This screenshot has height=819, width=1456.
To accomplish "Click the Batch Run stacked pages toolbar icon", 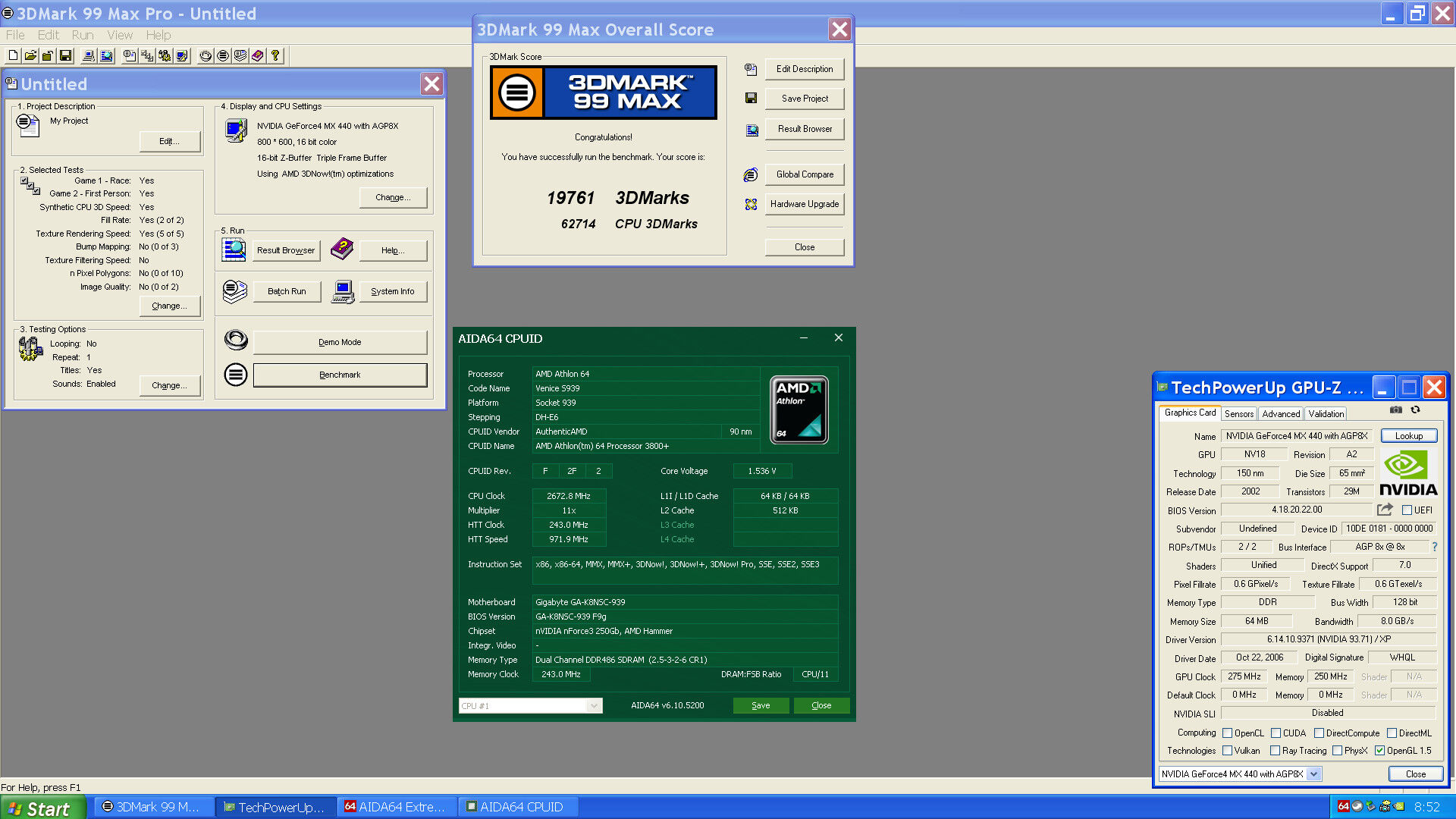I will [240, 55].
